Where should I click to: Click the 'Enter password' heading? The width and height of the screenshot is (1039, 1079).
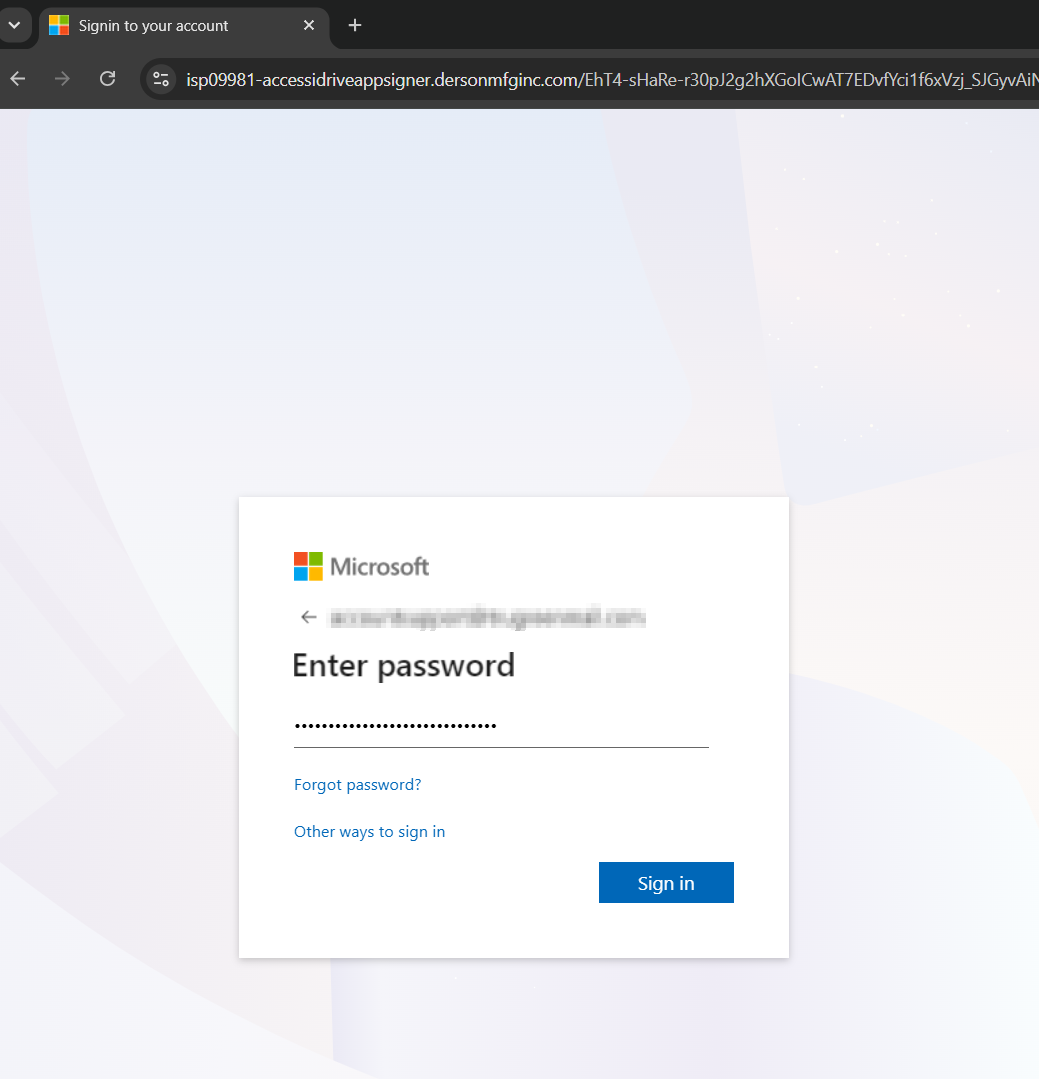pyautogui.click(x=404, y=666)
